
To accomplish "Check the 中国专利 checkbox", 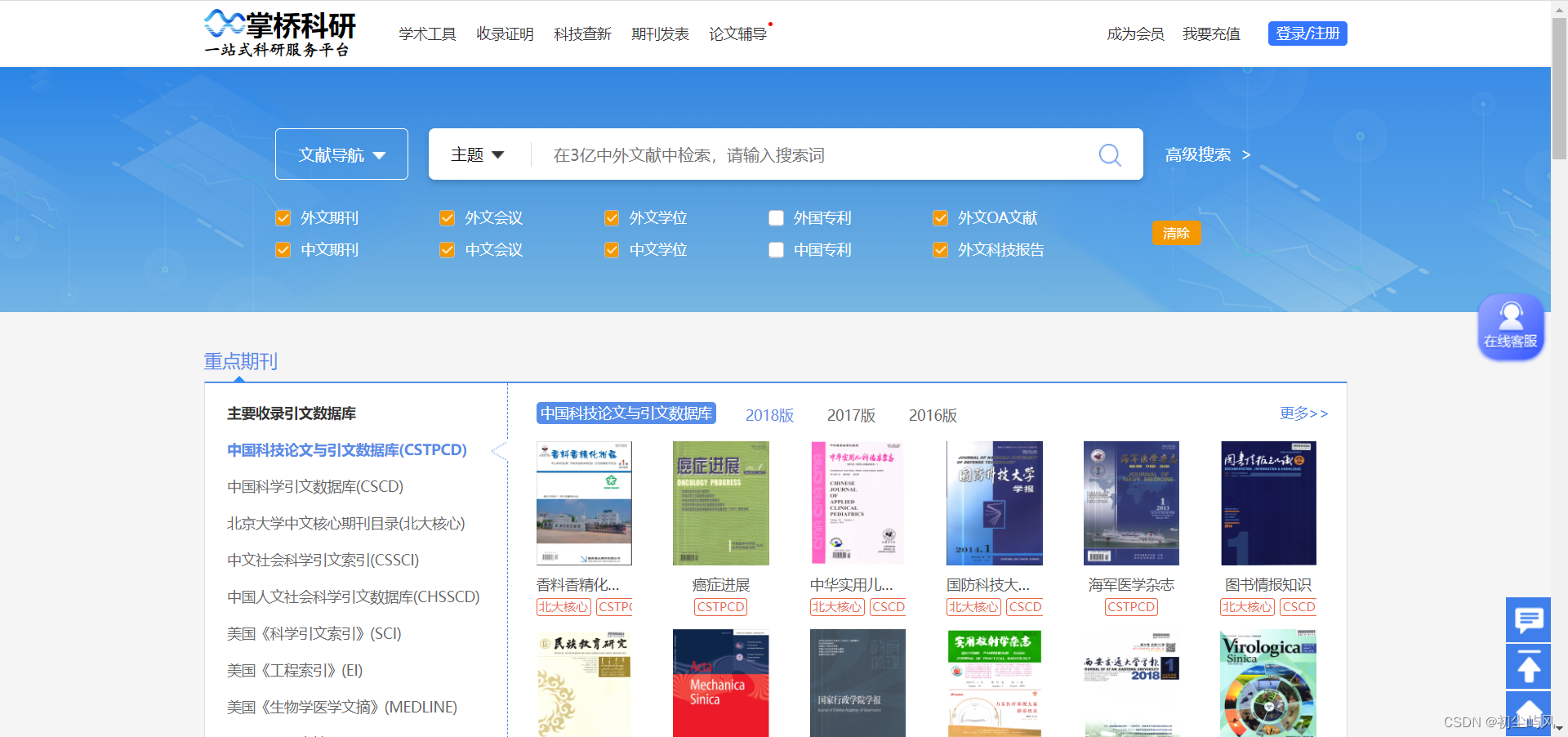I will pos(777,250).
